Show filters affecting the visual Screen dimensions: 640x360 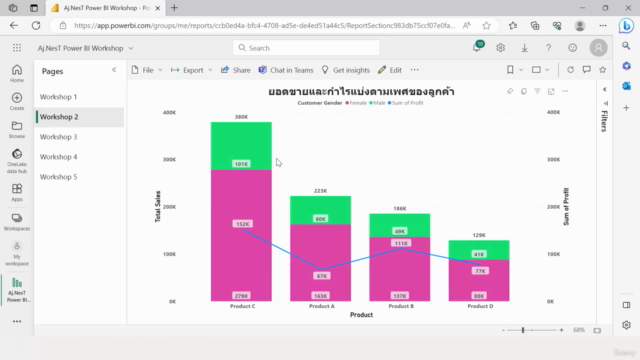[537, 91]
